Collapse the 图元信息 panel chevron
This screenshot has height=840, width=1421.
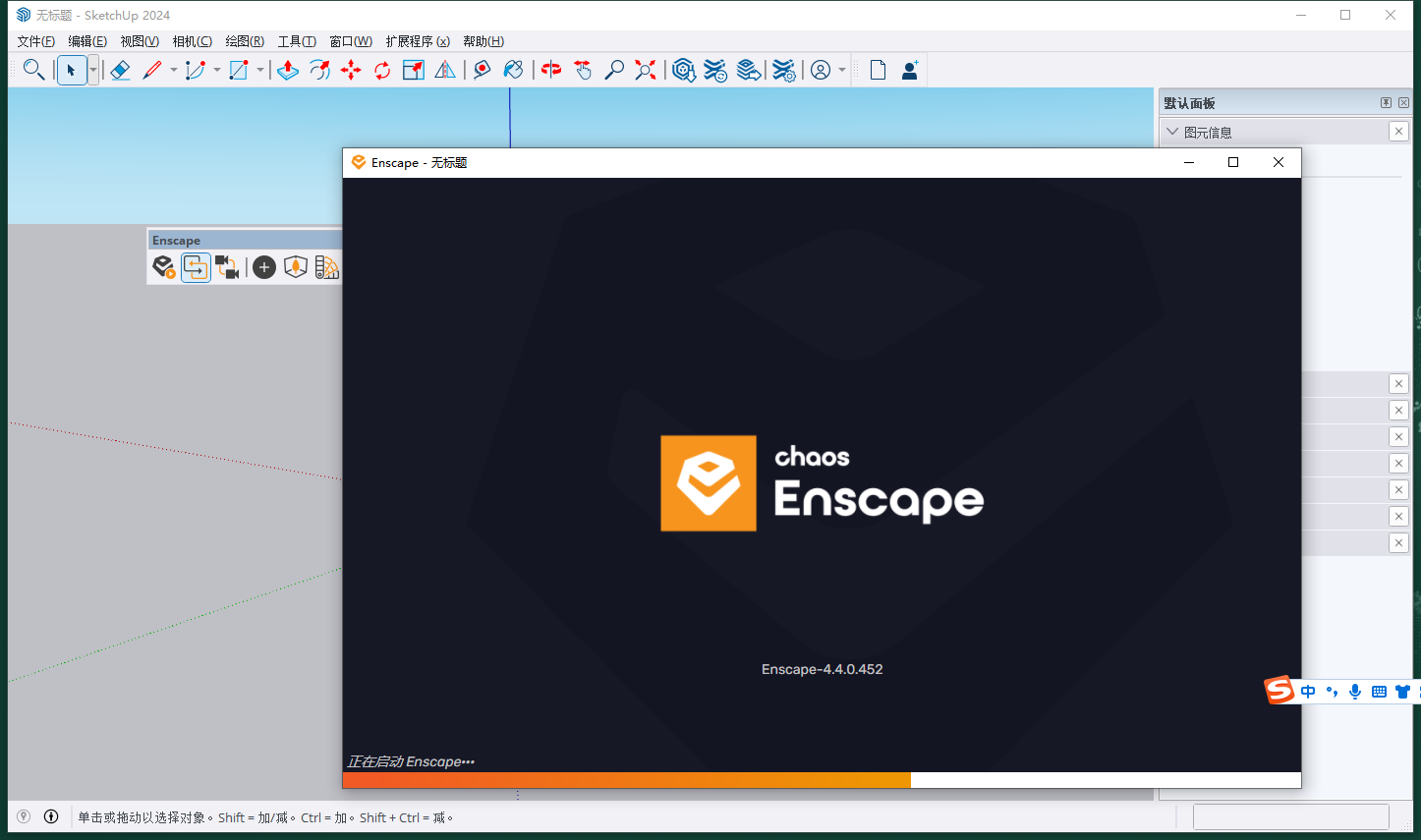(1172, 132)
